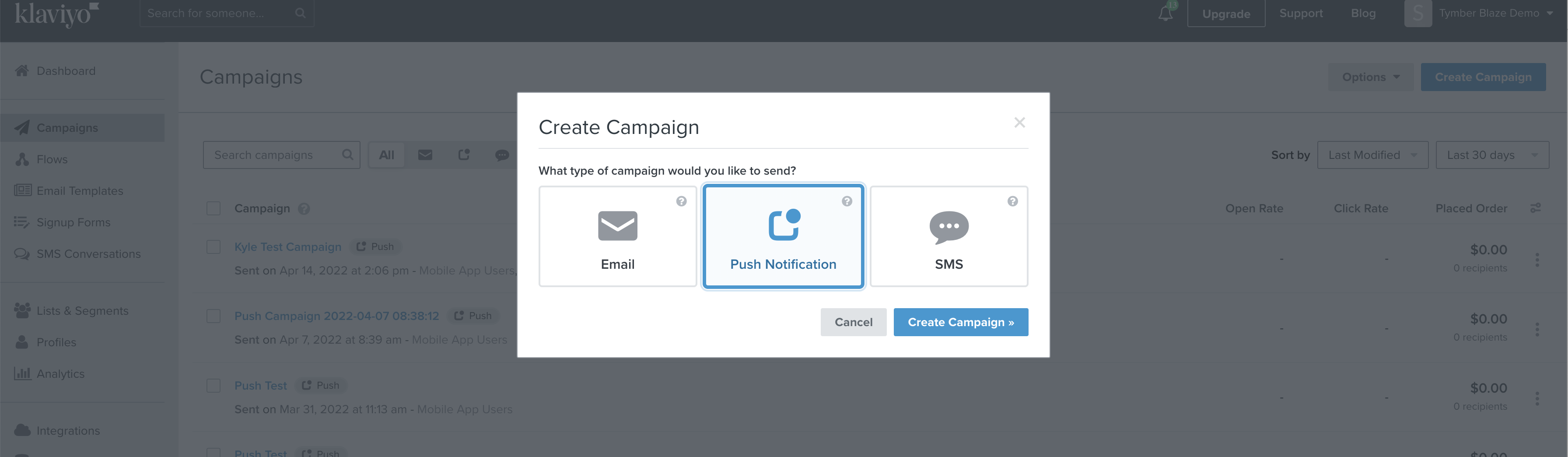Check the Kyle Test Campaign checkbox
The height and width of the screenshot is (457, 1568).
(x=213, y=247)
